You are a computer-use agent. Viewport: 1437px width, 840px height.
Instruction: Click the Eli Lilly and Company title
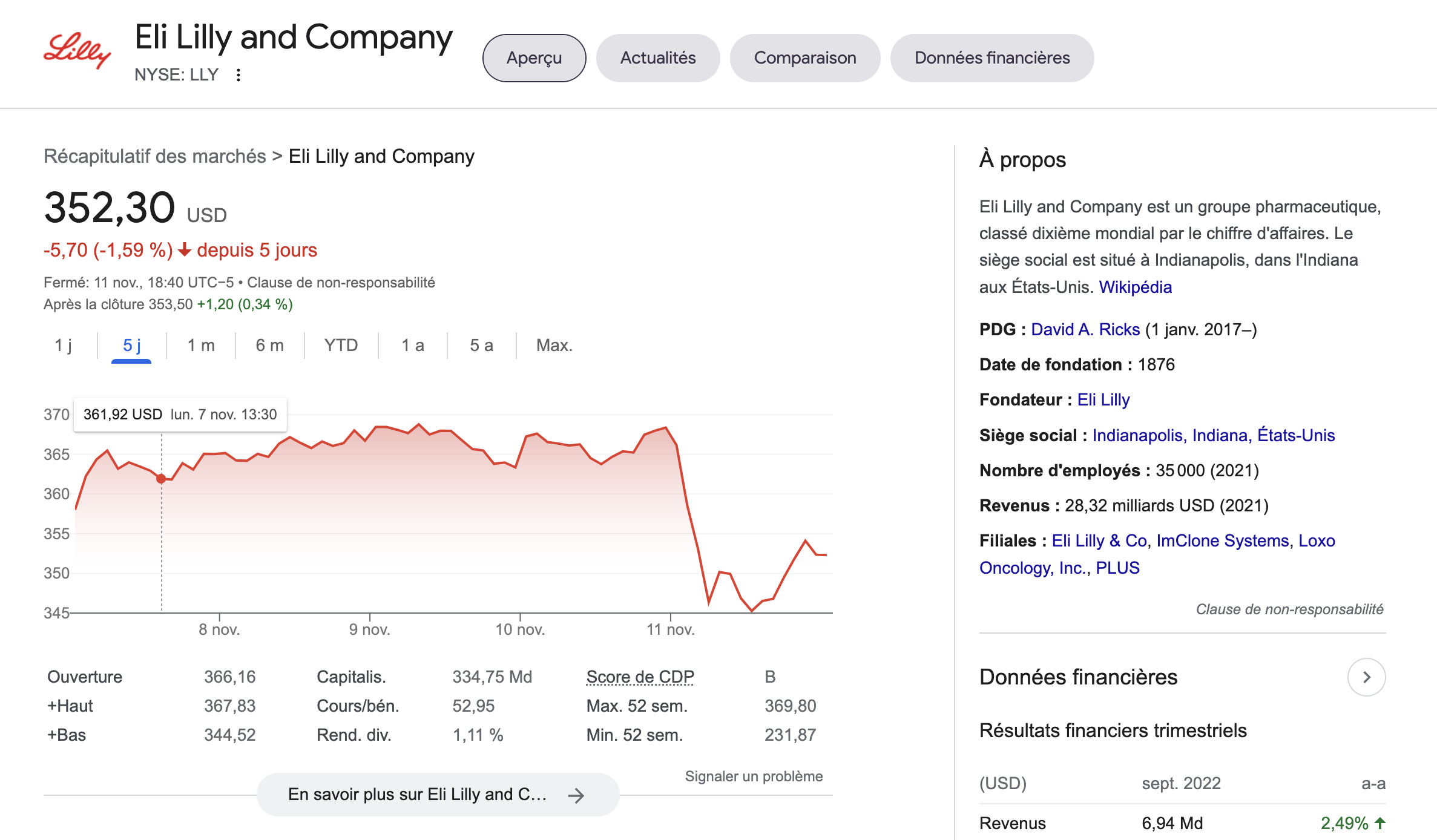(x=293, y=38)
